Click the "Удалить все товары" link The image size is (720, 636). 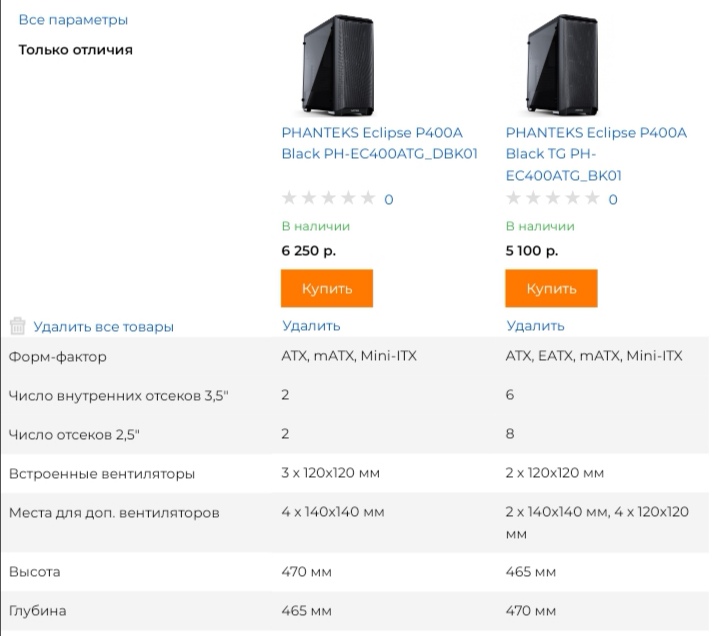coord(103,326)
